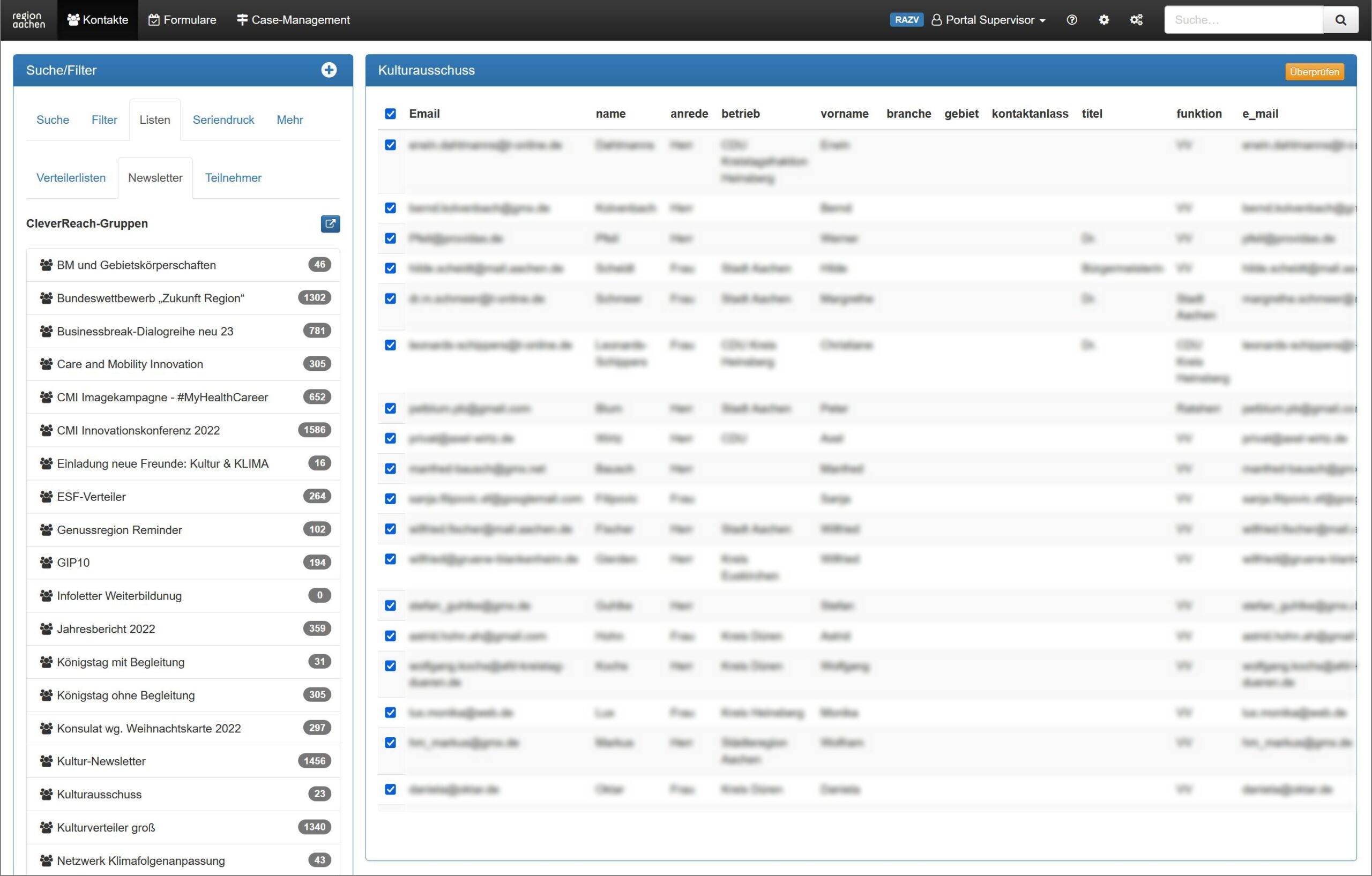Image resolution: width=1372 pixels, height=876 pixels.
Task: Open the Case-Management navigation menu
Action: pos(293,20)
